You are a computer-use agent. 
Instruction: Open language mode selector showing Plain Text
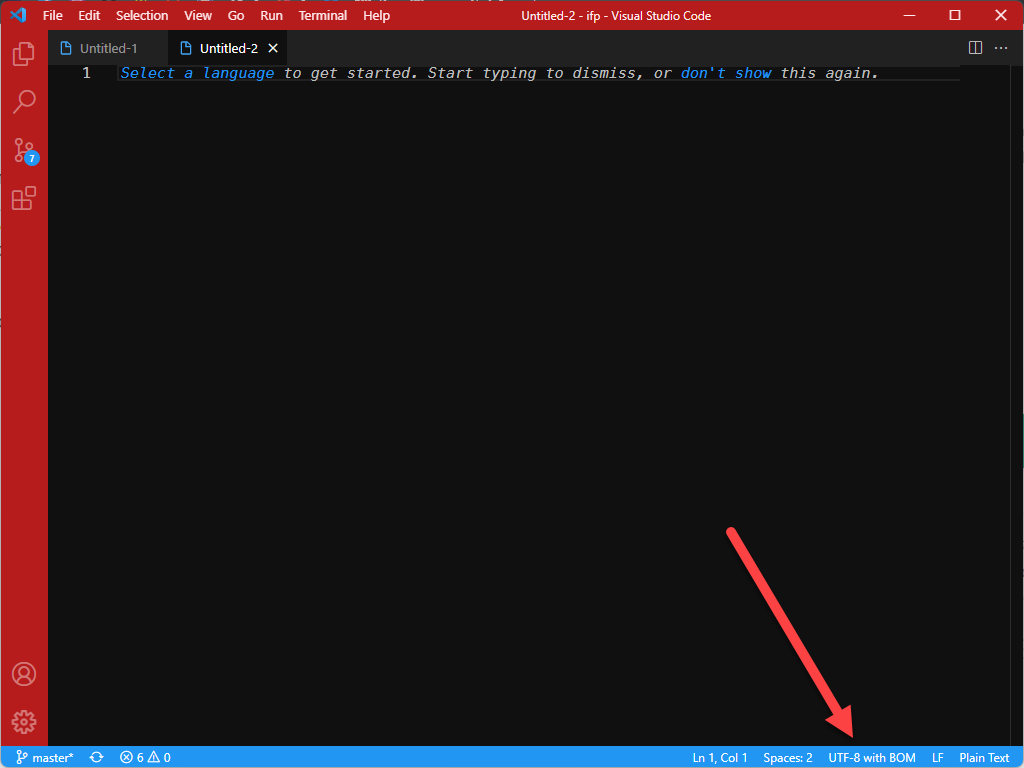(x=984, y=757)
